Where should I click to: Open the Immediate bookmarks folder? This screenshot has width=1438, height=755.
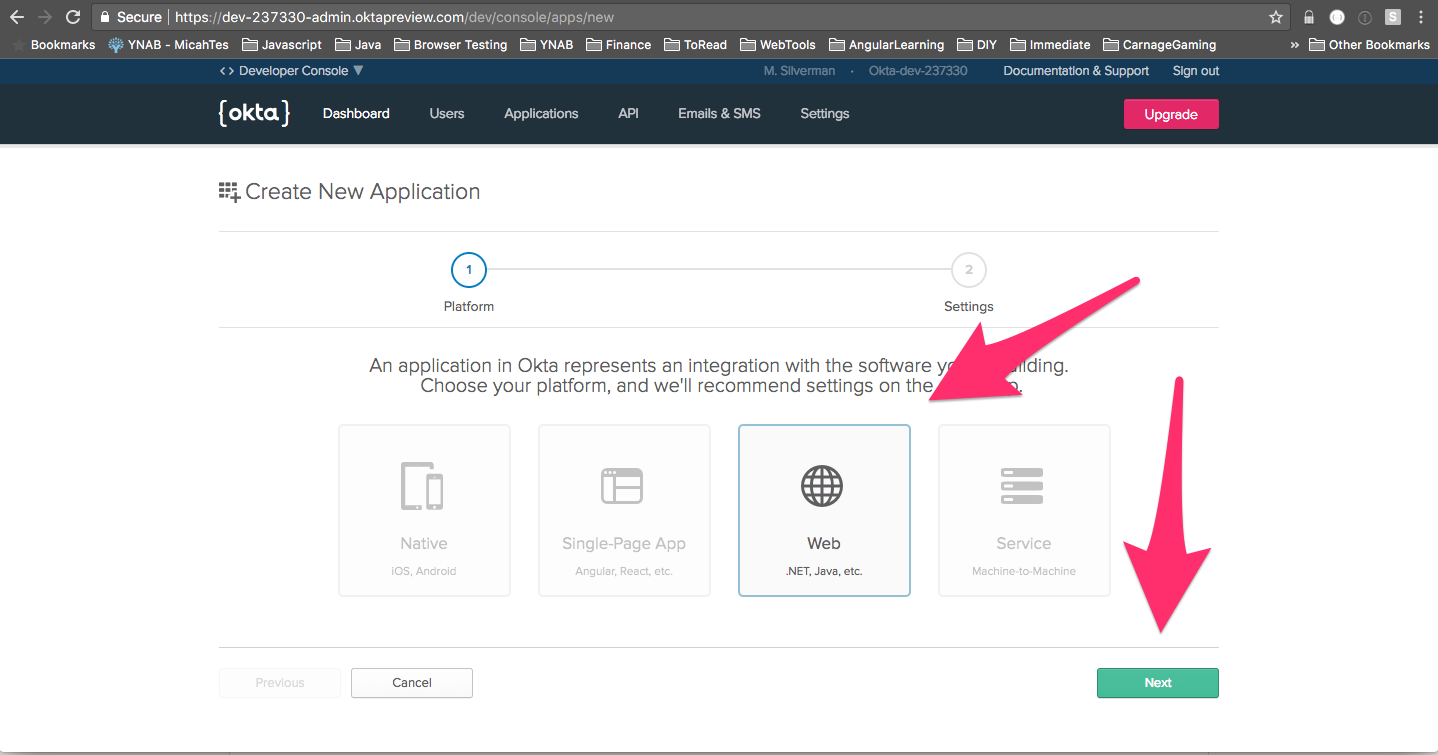point(1050,44)
